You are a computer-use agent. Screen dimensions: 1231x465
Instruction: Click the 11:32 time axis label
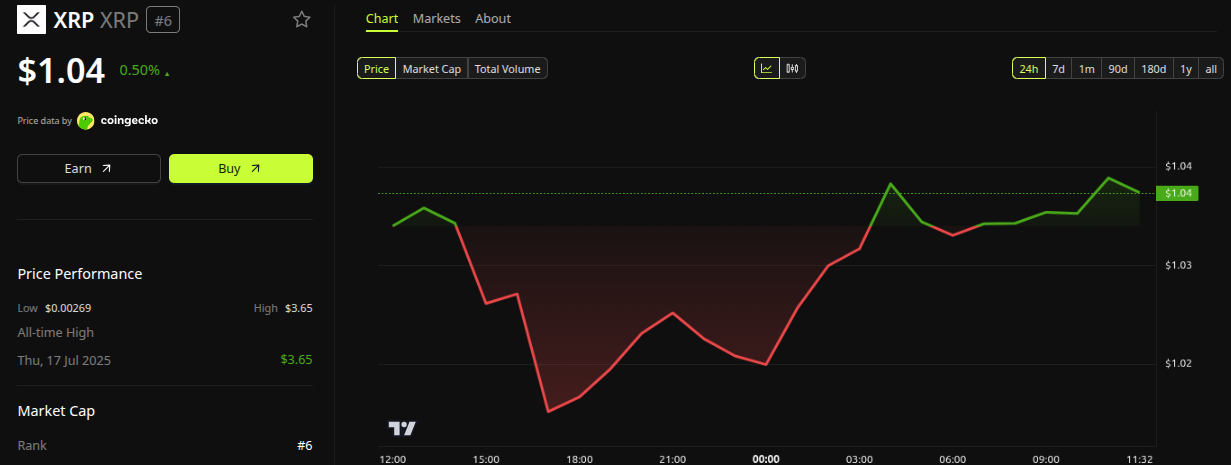(1139, 459)
